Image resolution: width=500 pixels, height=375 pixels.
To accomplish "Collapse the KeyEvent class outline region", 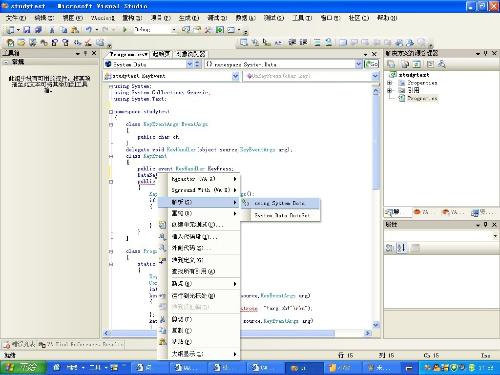I will coord(111,156).
